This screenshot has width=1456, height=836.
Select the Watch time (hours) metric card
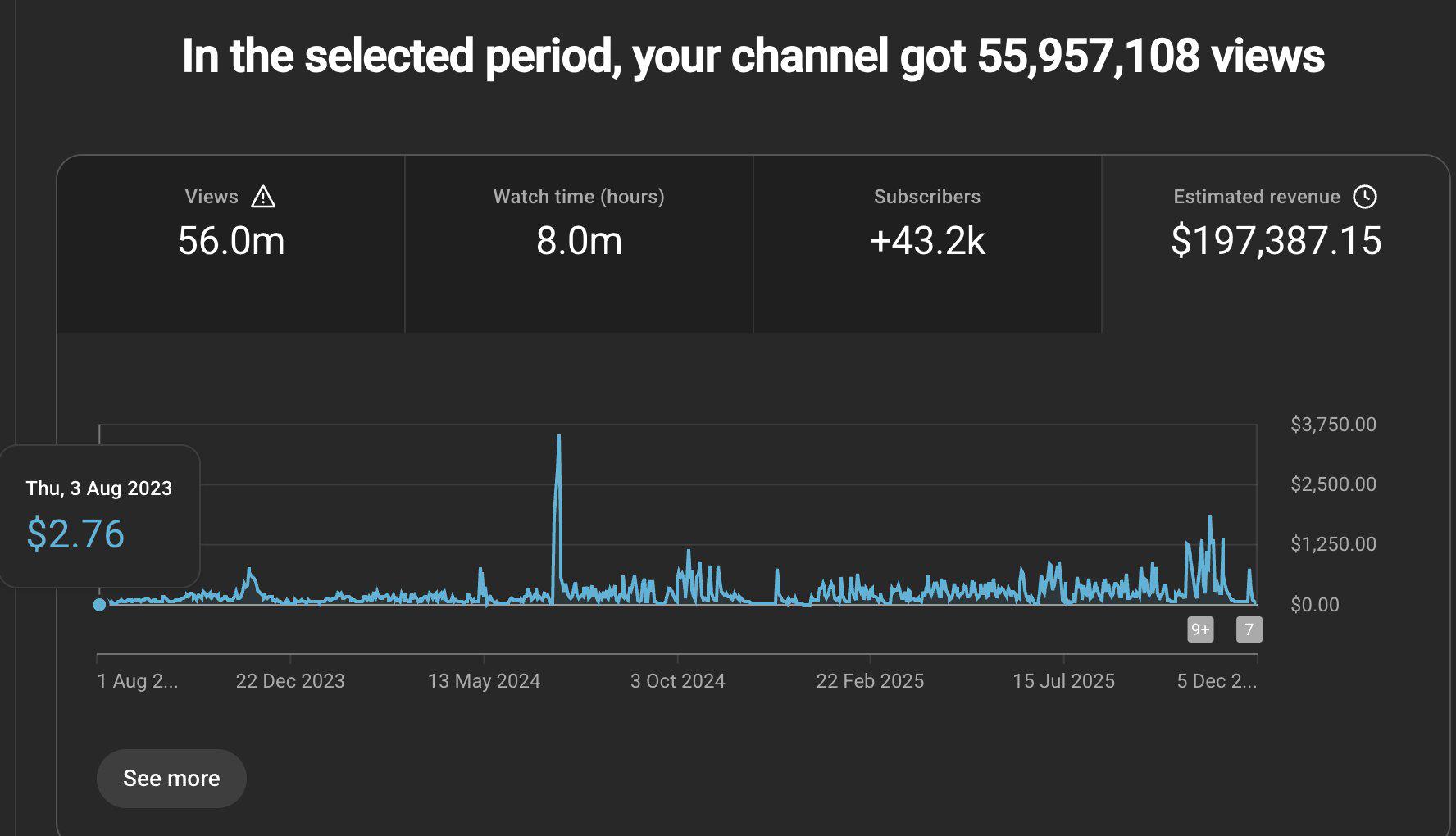pyautogui.click(x=579, y=242)
